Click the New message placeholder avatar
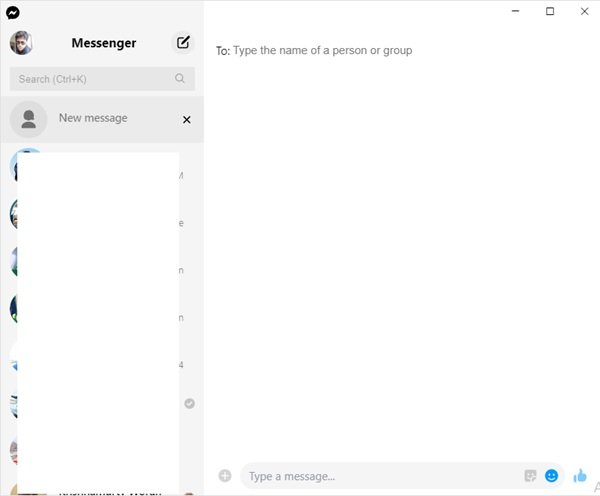600x496 pixels. click(28, 119)
